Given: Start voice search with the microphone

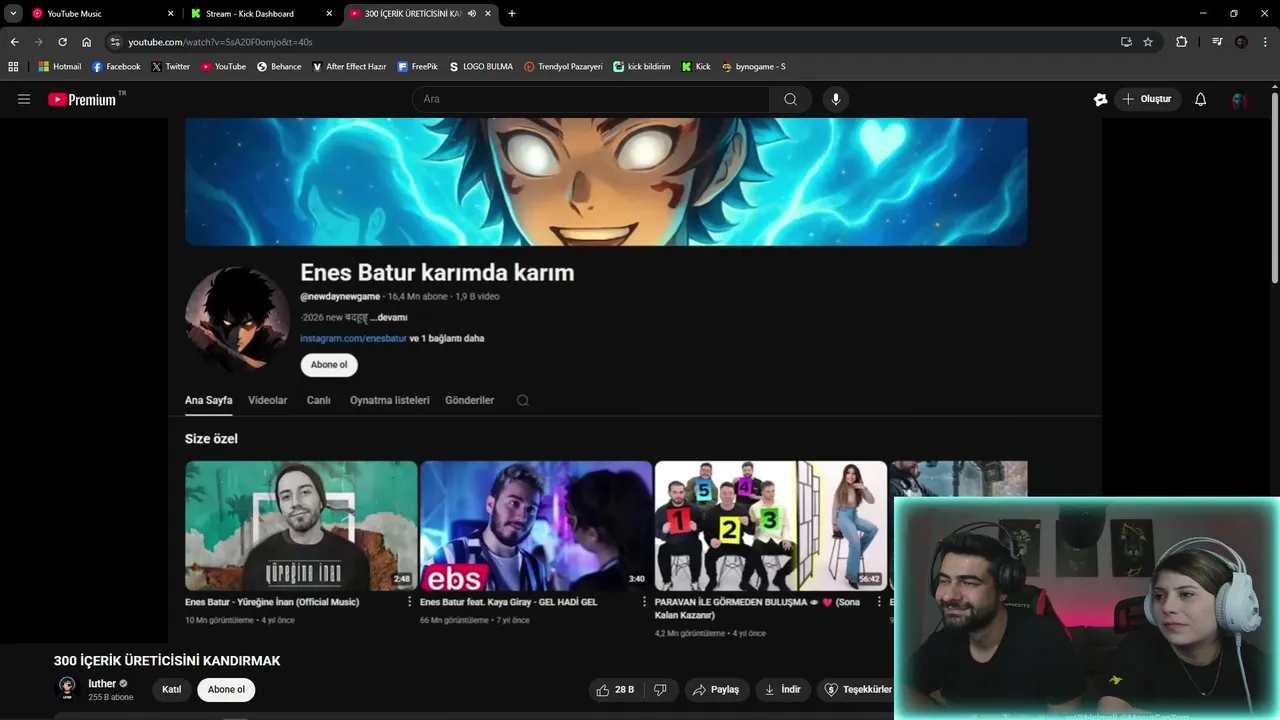Looking at the screenshot, I should (x=836, y=99).
